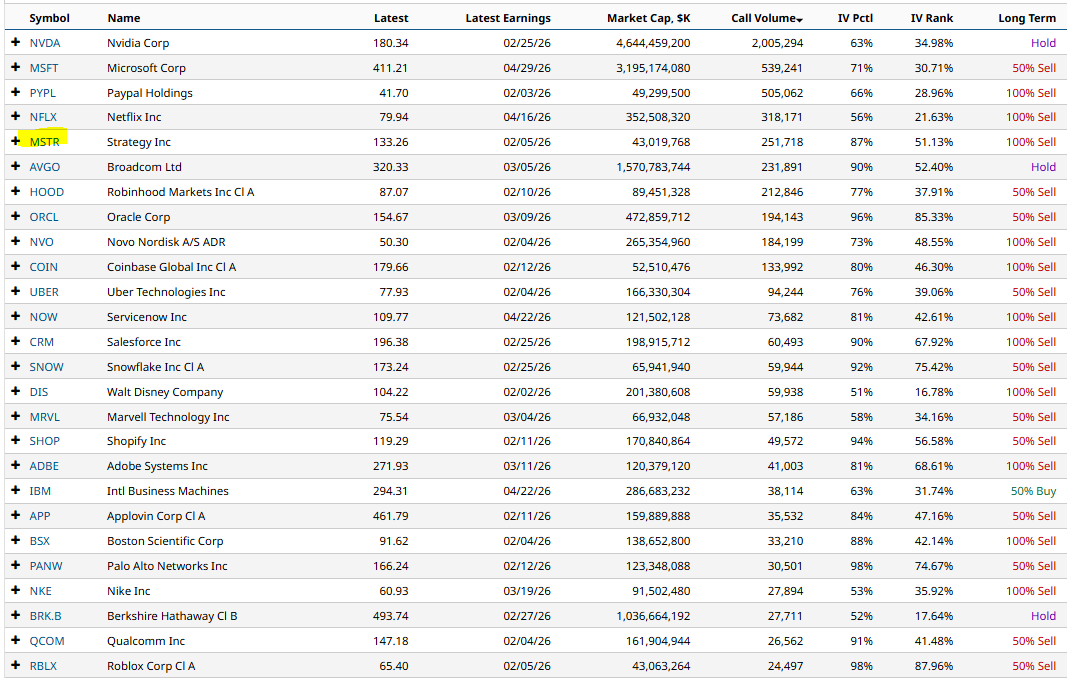
Task: Click plus icon beside BSX
Action: click(16, 540)
